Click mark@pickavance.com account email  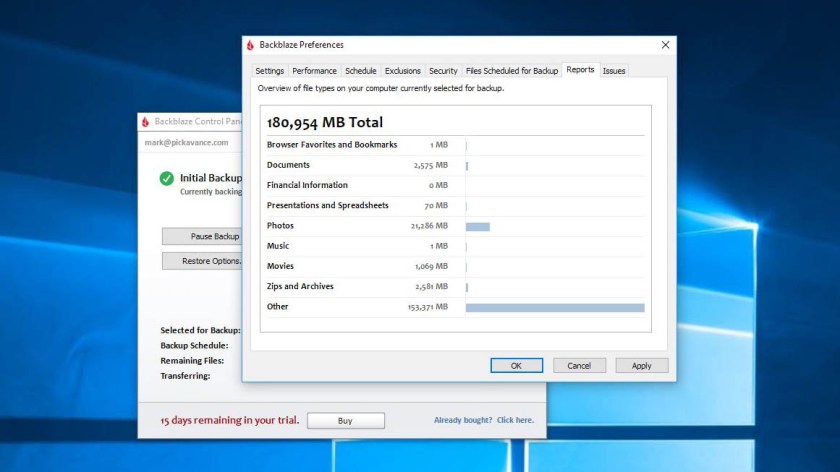(x=186, y=143)
